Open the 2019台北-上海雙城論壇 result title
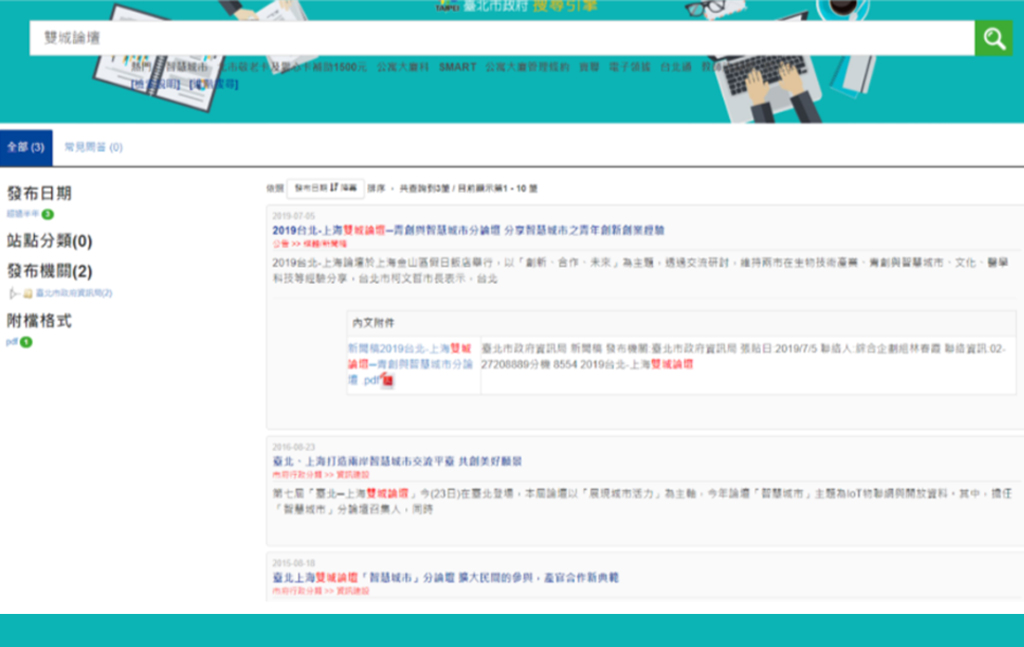Image resolution: width=1024 pixels, height=647 pixels. (468, 230)
